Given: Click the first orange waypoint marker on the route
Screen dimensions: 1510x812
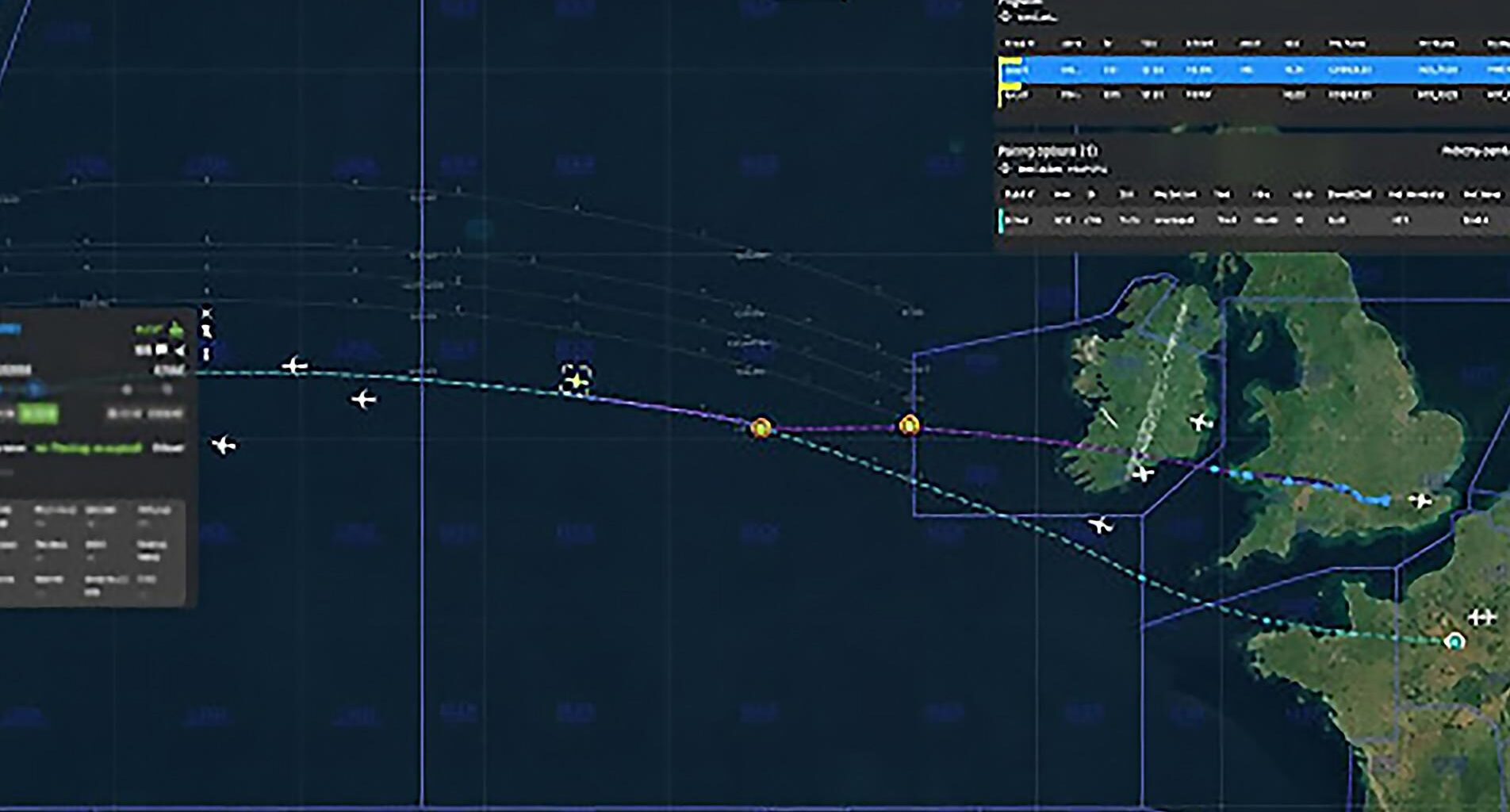Looking at the screenshot, I should coord(761,427).
